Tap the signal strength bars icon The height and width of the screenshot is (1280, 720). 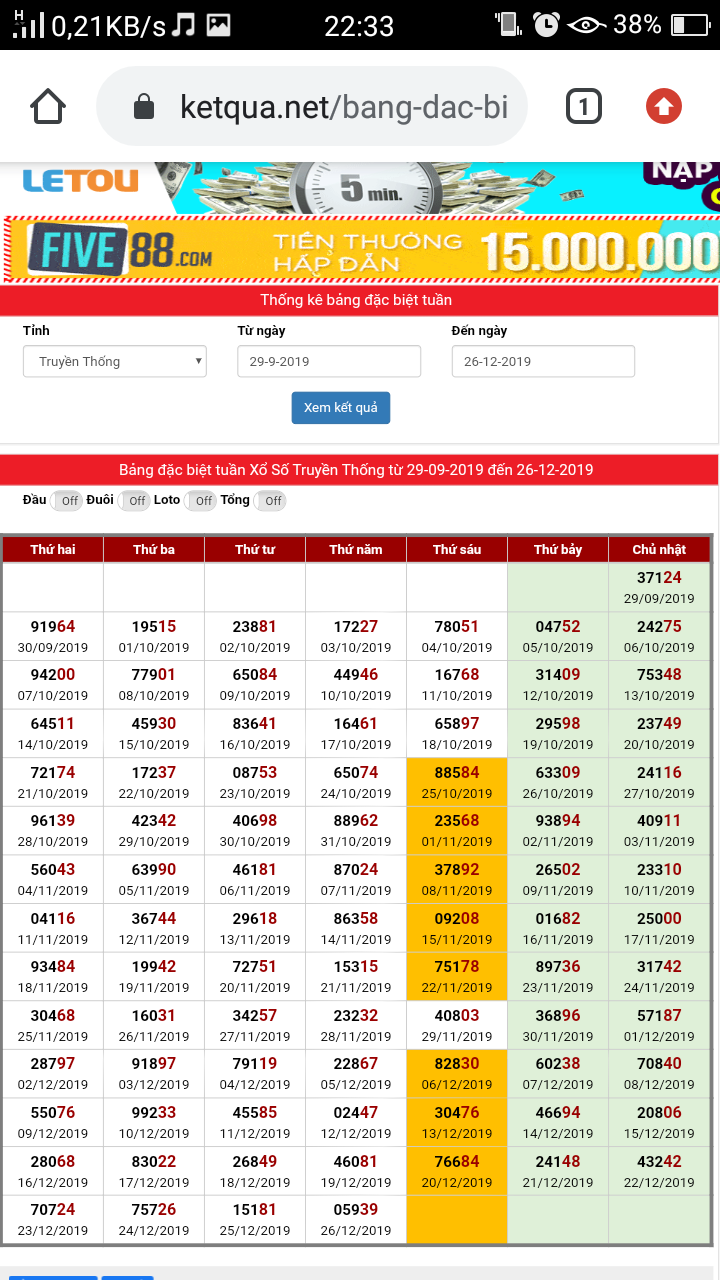(29, 25)
